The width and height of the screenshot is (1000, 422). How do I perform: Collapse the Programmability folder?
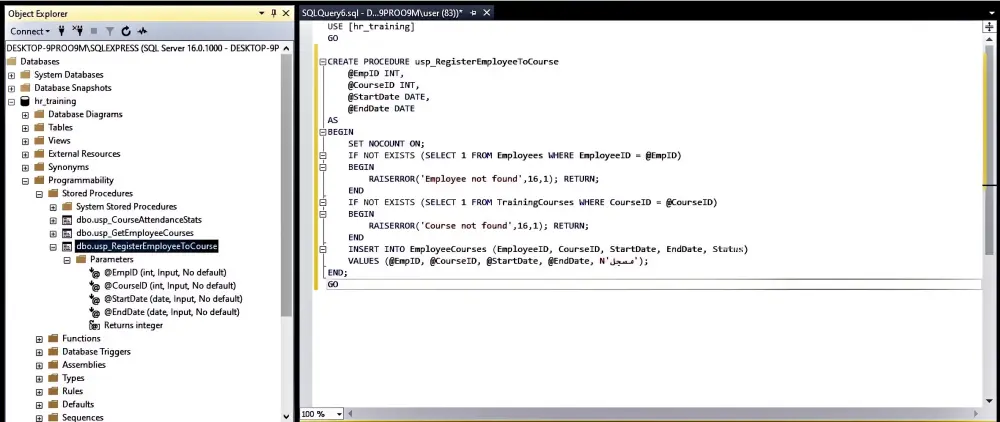point(26,180)
